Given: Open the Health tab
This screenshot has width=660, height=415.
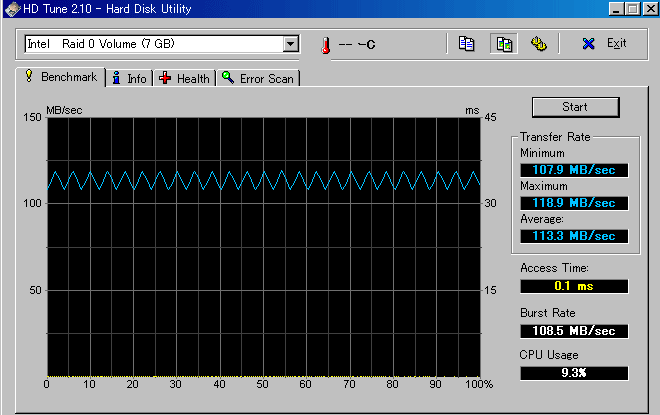Looking at the screenshot, I should (184, 78).
